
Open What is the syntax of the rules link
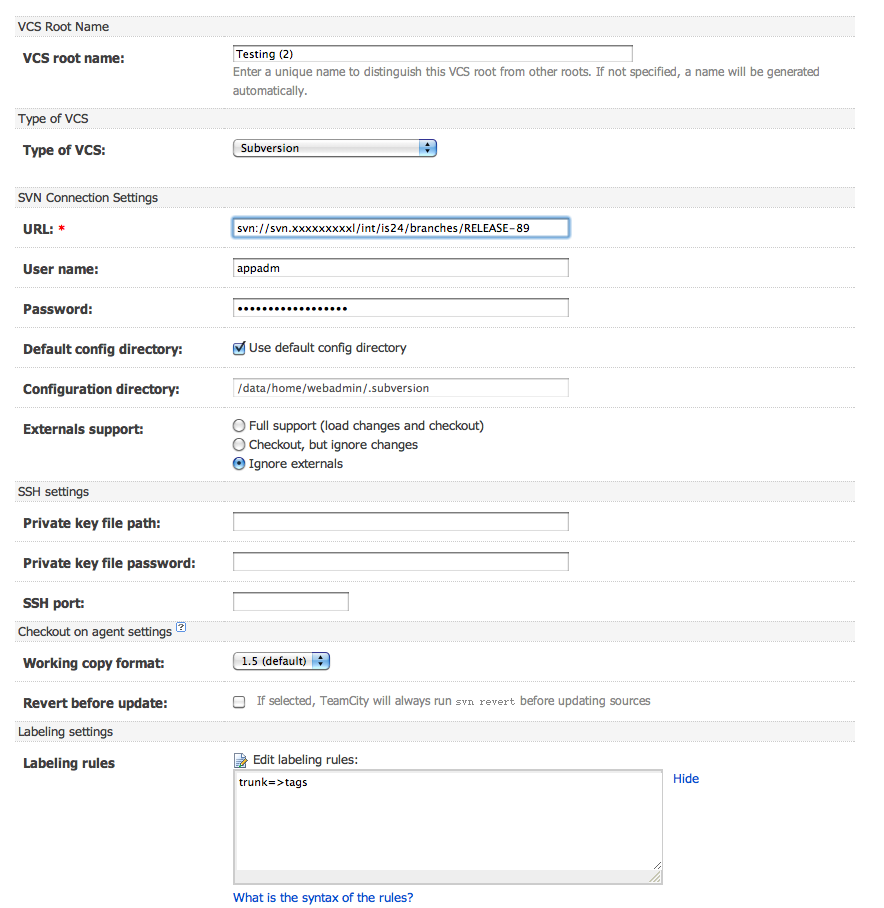coord(323,898)
